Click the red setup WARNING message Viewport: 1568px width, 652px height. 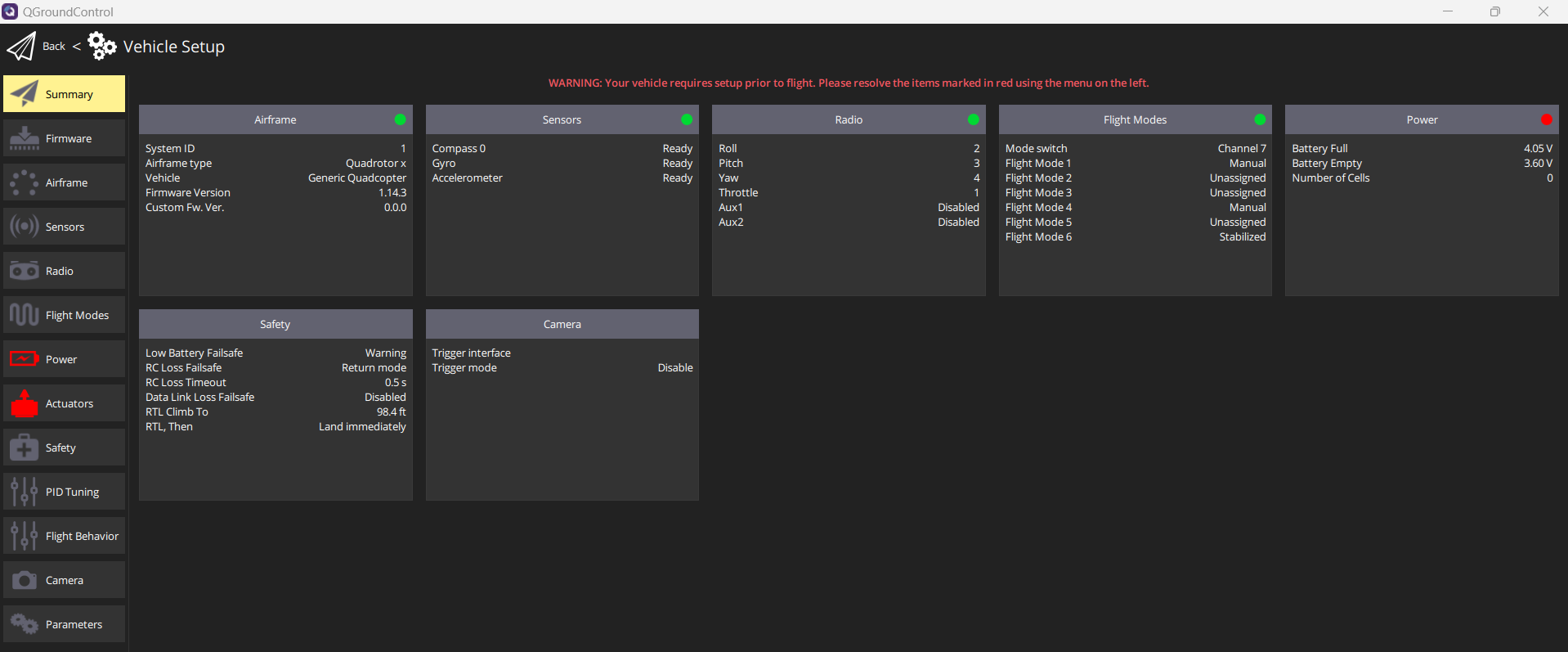[x=849, y=83]
